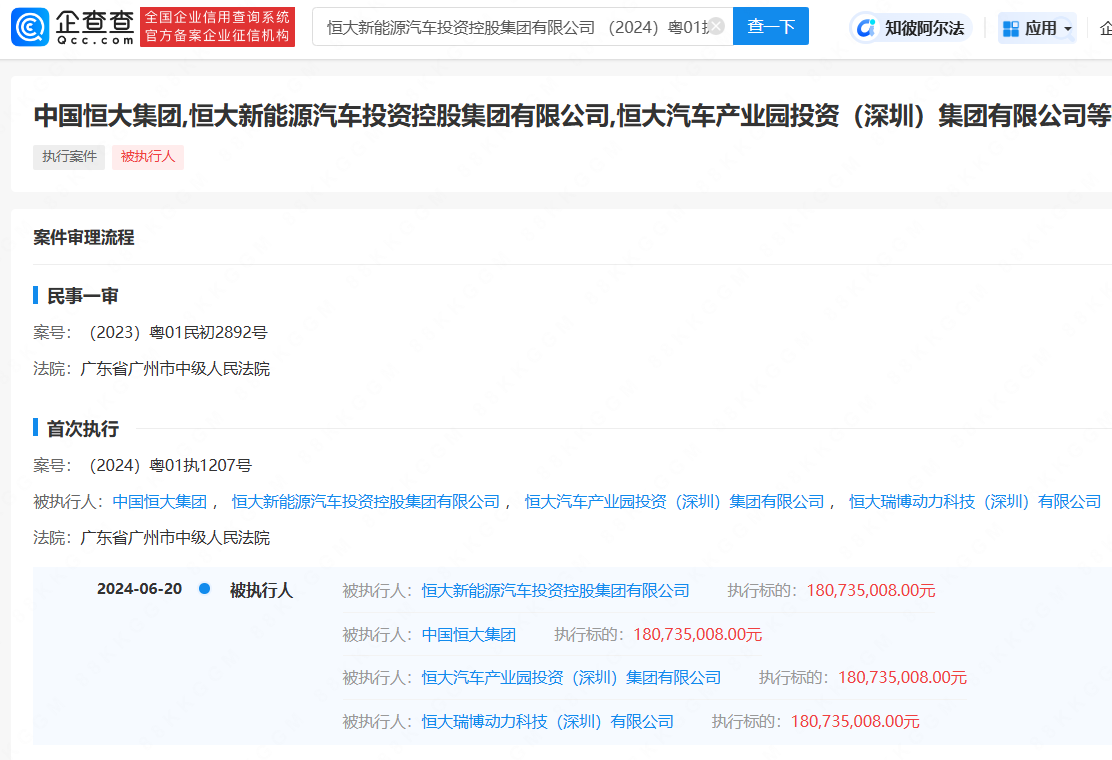
Task: Open 知彼阿尔法 AI assistant
Action: 911,28
